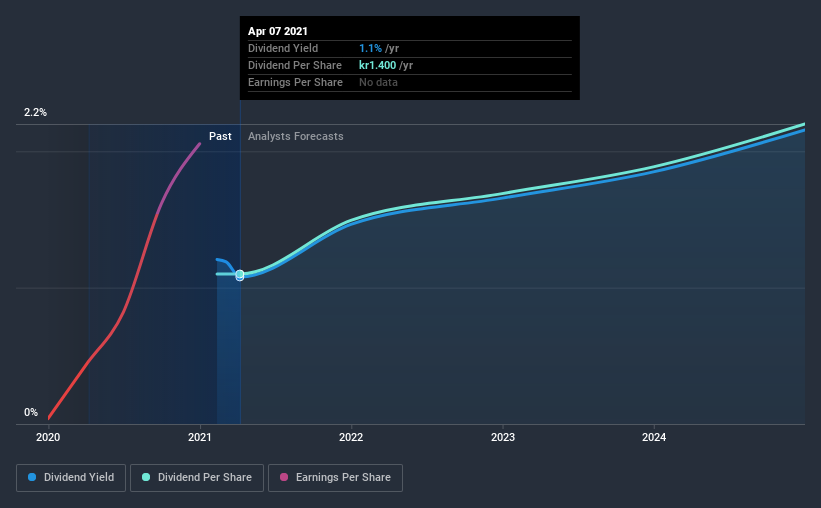Click the highlighted data point marker on the chart
This screenshot has height=508, width=821.
[x=240, y=275]
